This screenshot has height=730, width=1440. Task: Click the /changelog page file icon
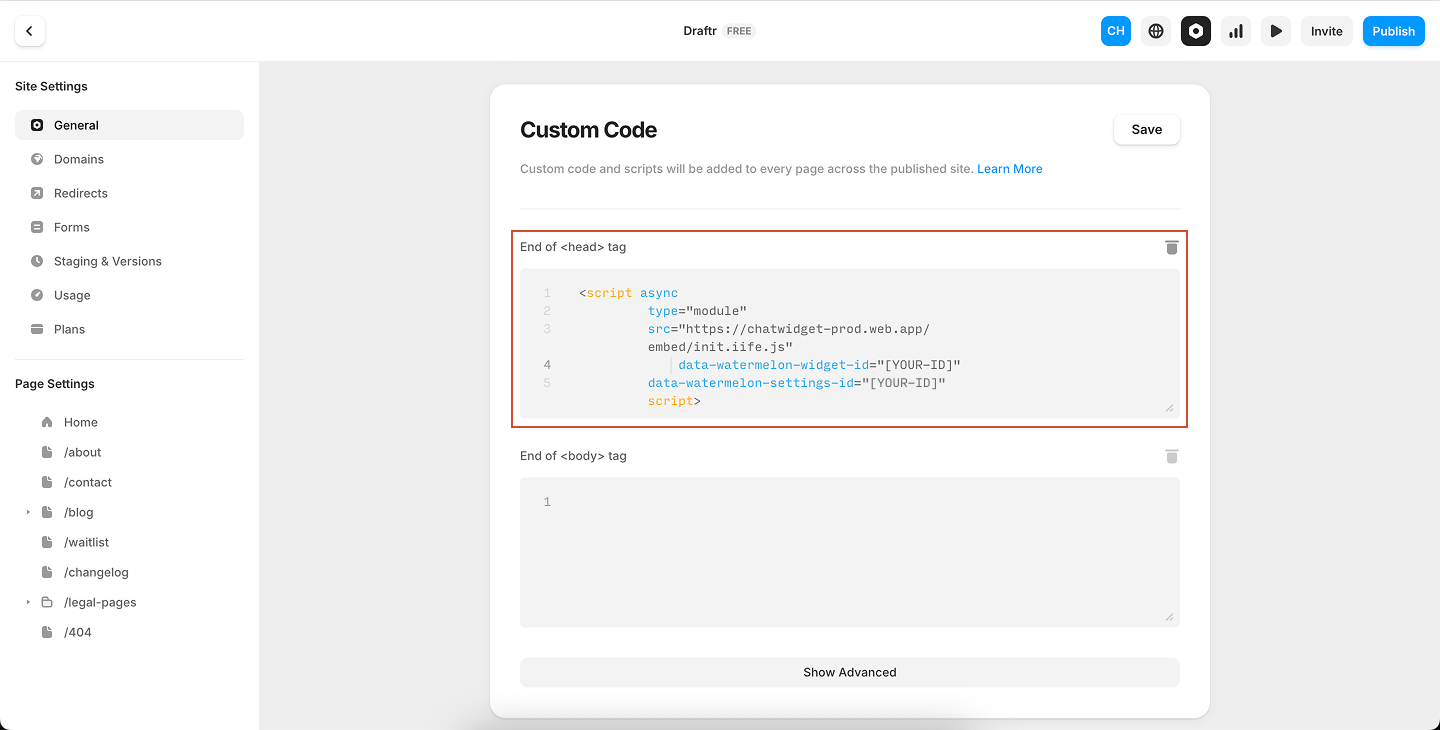(47, 572)
